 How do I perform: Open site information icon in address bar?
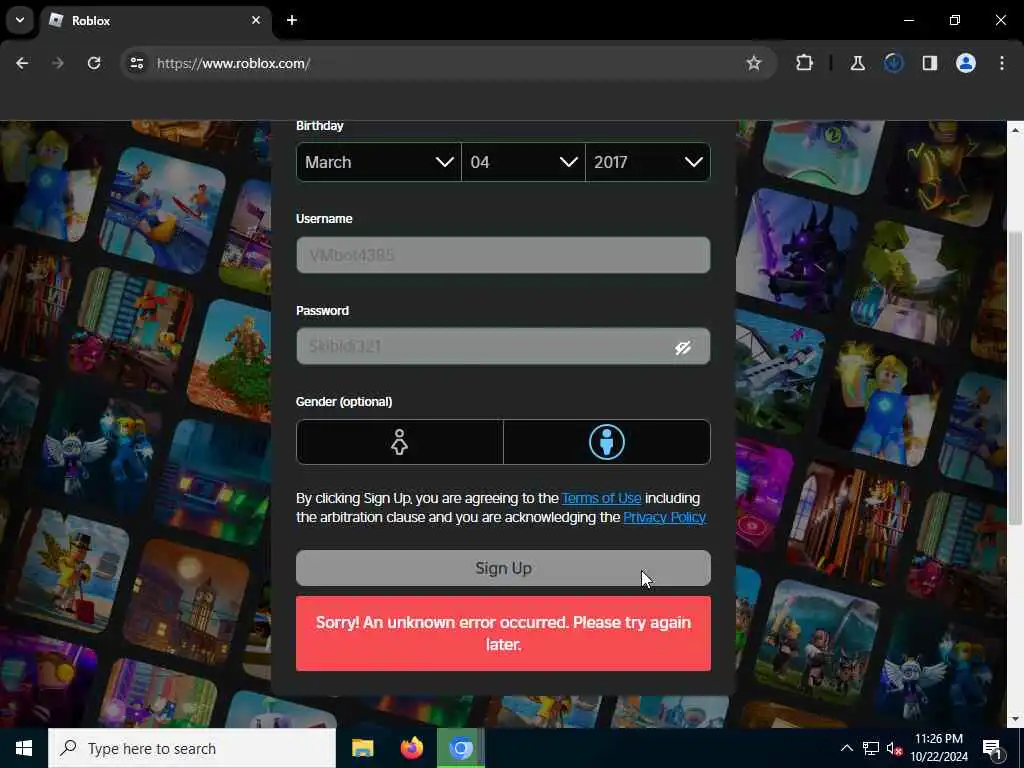coord(136,63)
